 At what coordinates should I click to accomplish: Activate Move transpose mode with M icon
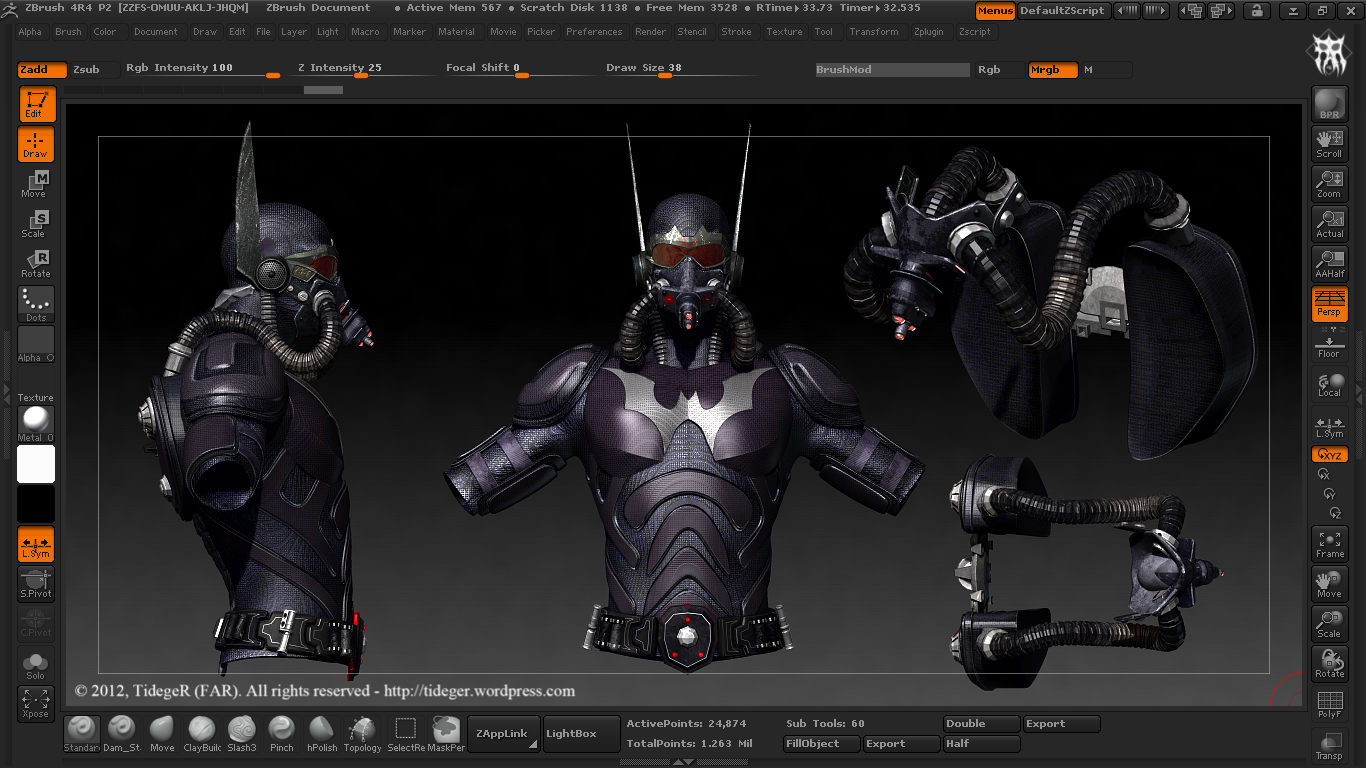(36, 184)
